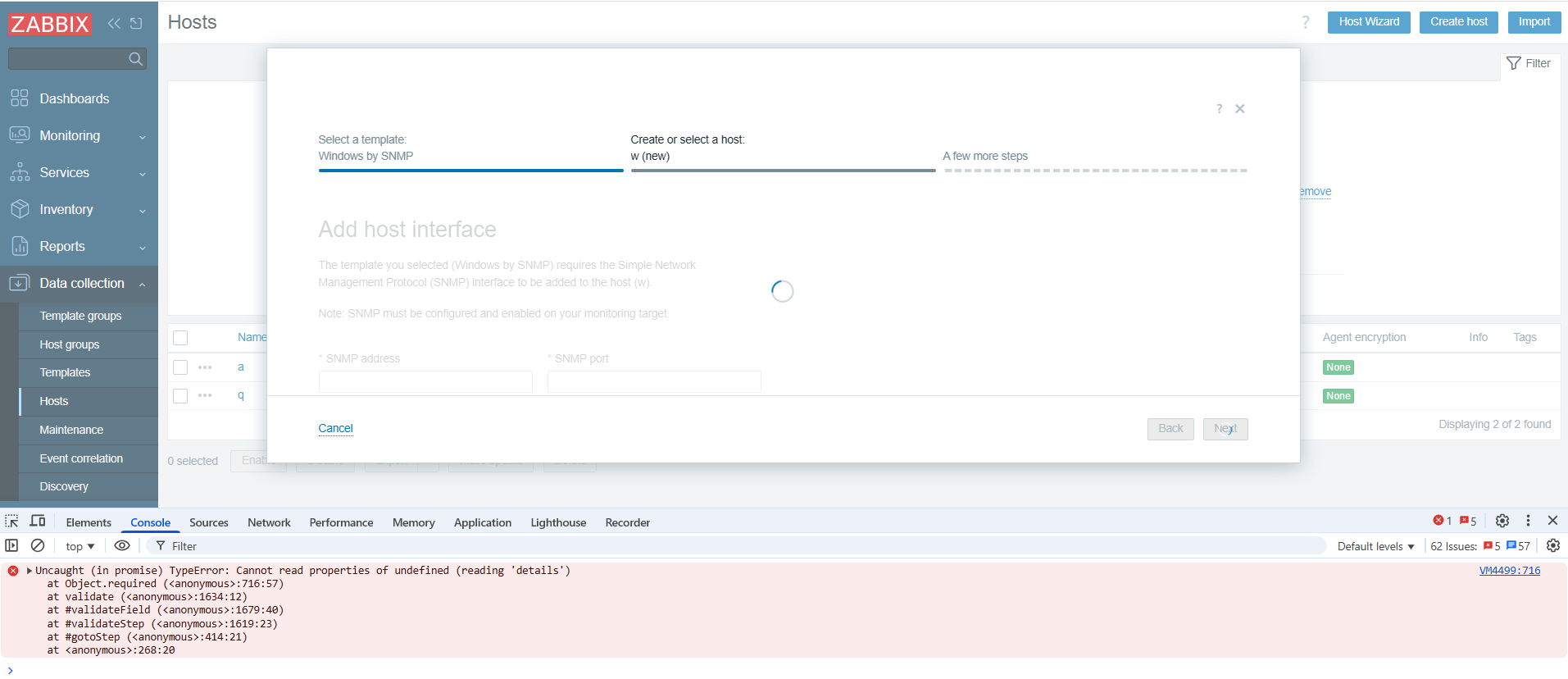Expand the Monitoring menu chevron
This screenshot has width=1568, height=679.
click(143, 137)
